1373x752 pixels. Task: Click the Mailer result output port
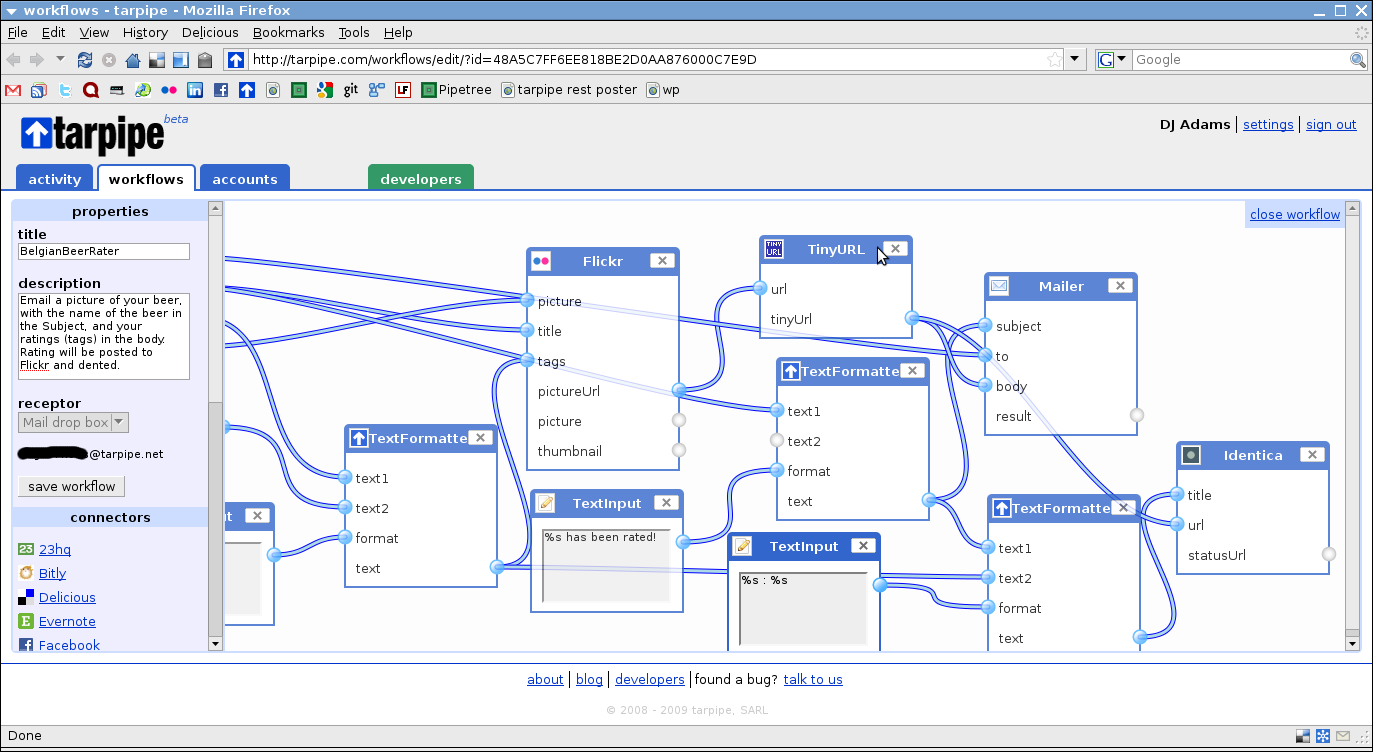pyautogui.click(x=1137, y=415)
